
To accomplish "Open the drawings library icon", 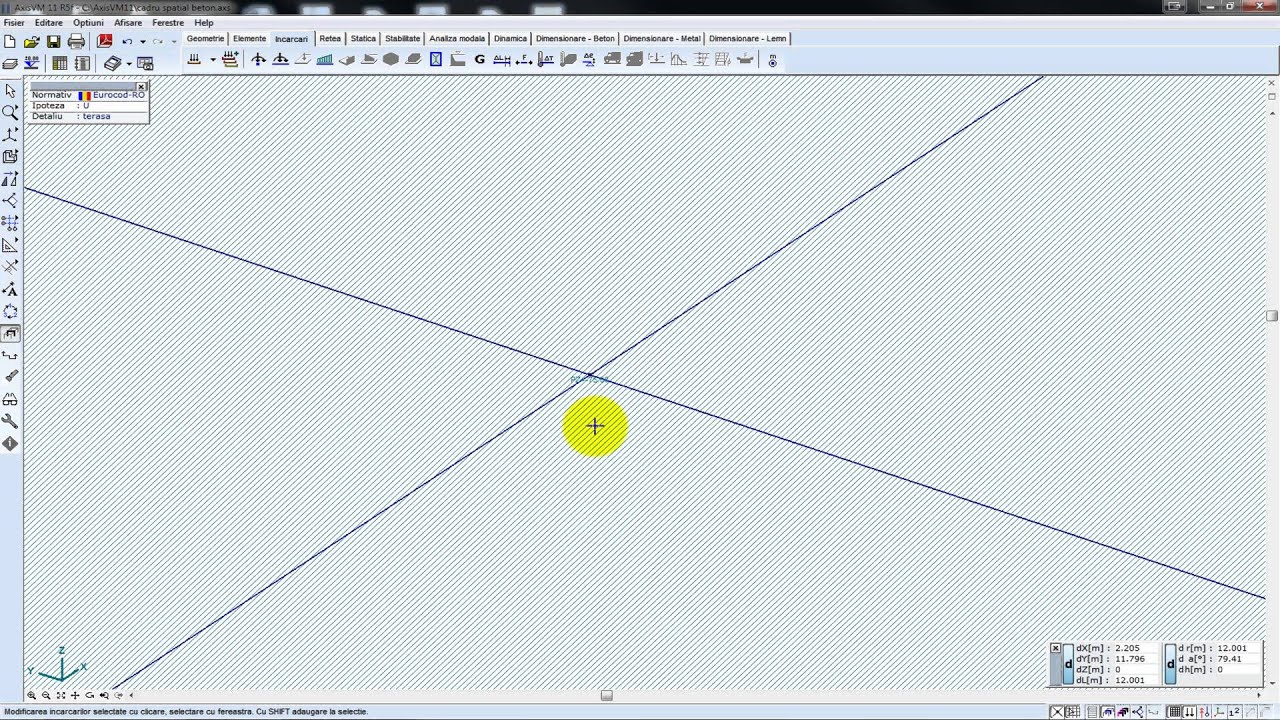I will point(112,63).
